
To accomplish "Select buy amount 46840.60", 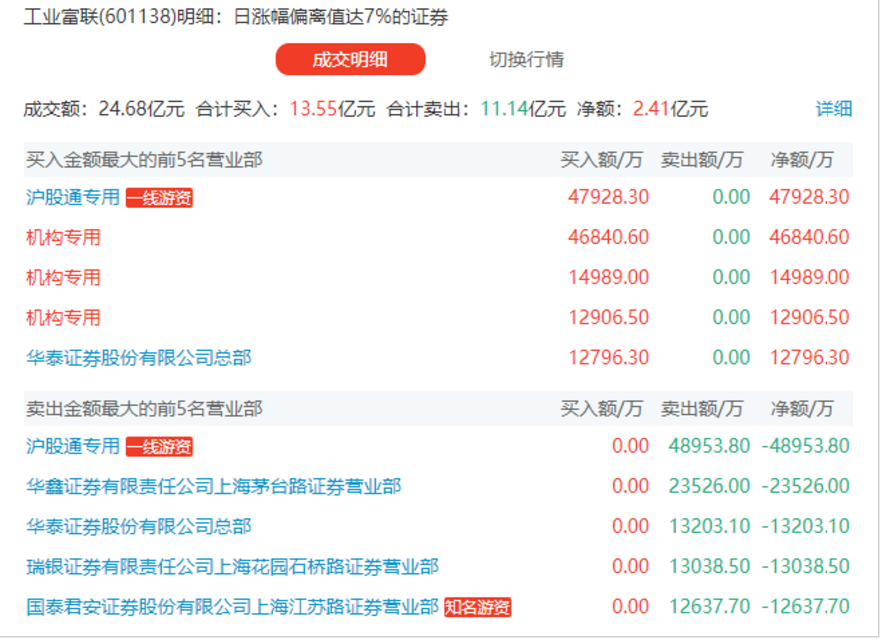I will coord(608,237).
